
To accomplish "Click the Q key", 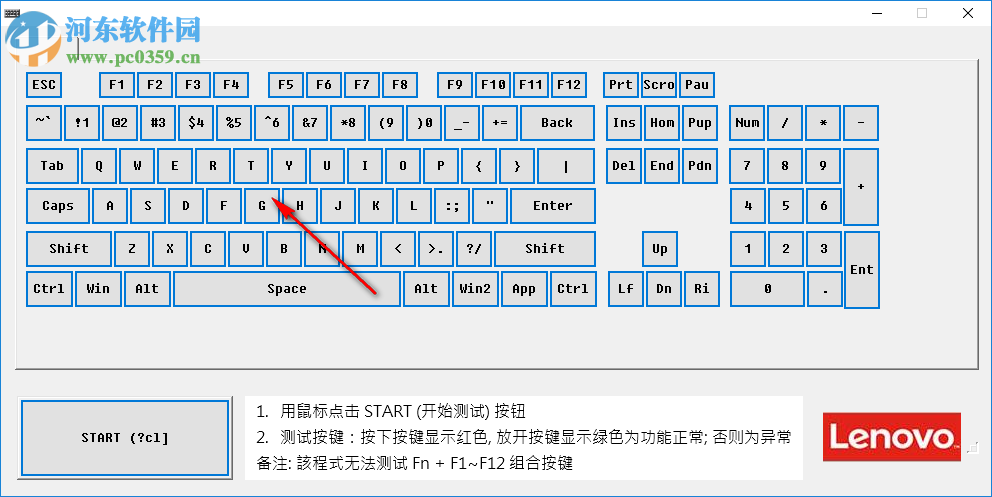I will 99,166.
